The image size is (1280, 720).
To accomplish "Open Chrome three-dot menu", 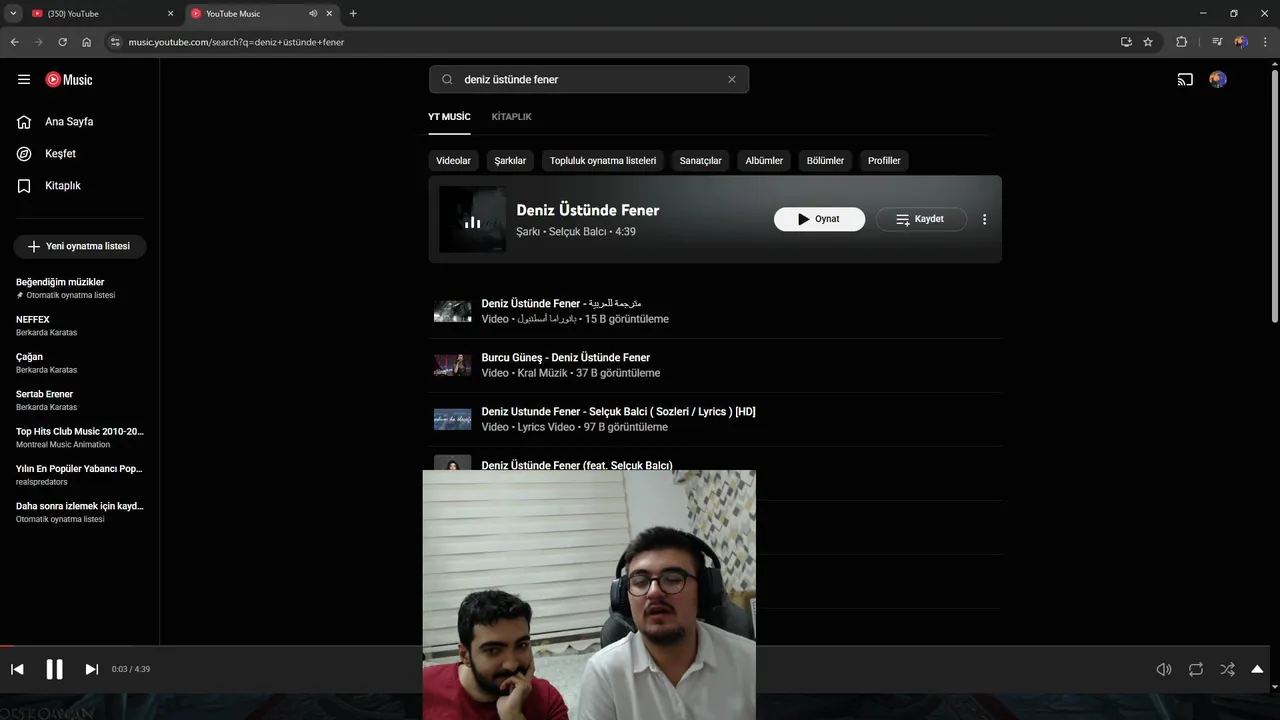I will coord(1266,42).
